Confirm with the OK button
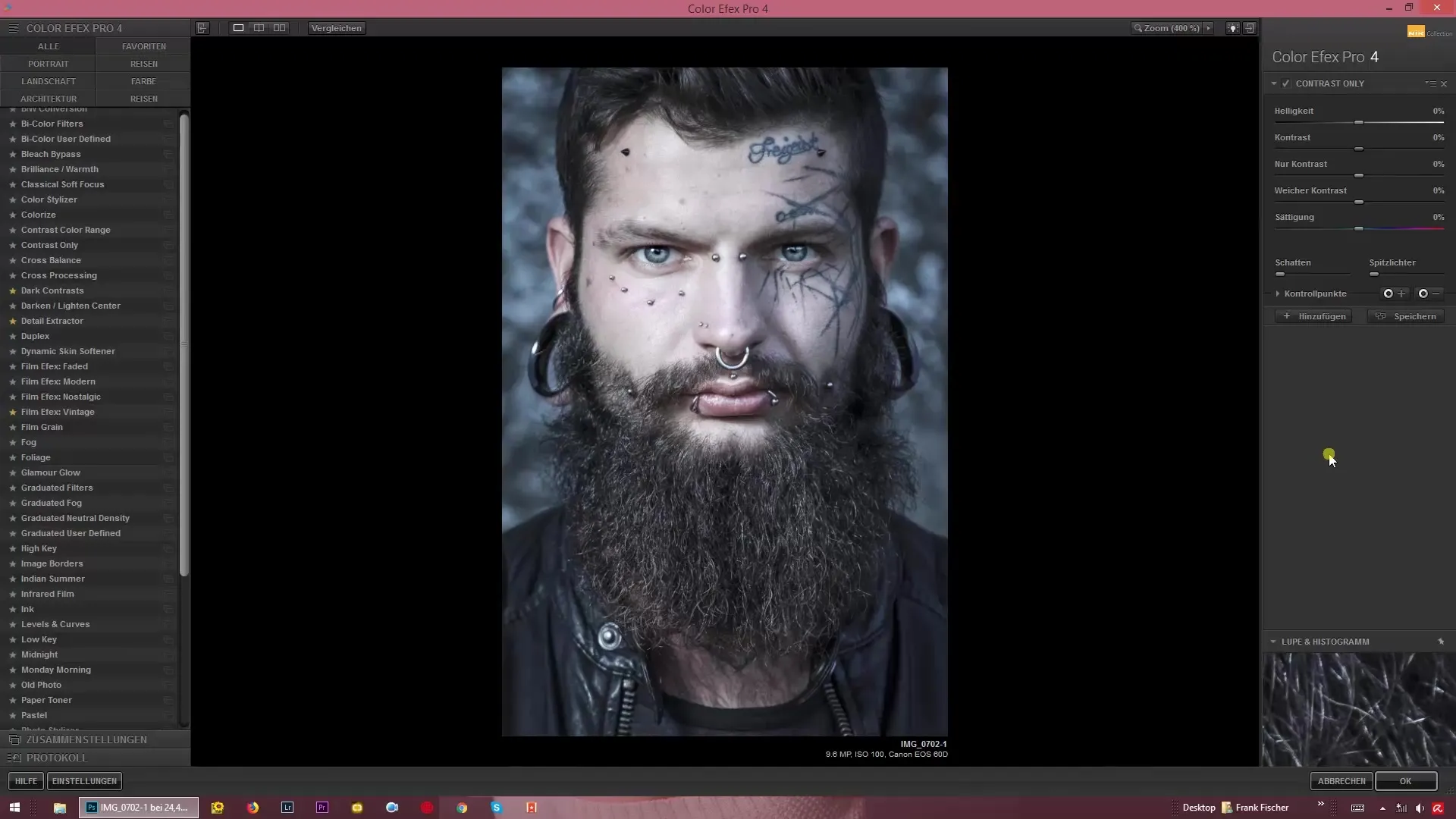 pyautogui.click(x=1406, y=781)
